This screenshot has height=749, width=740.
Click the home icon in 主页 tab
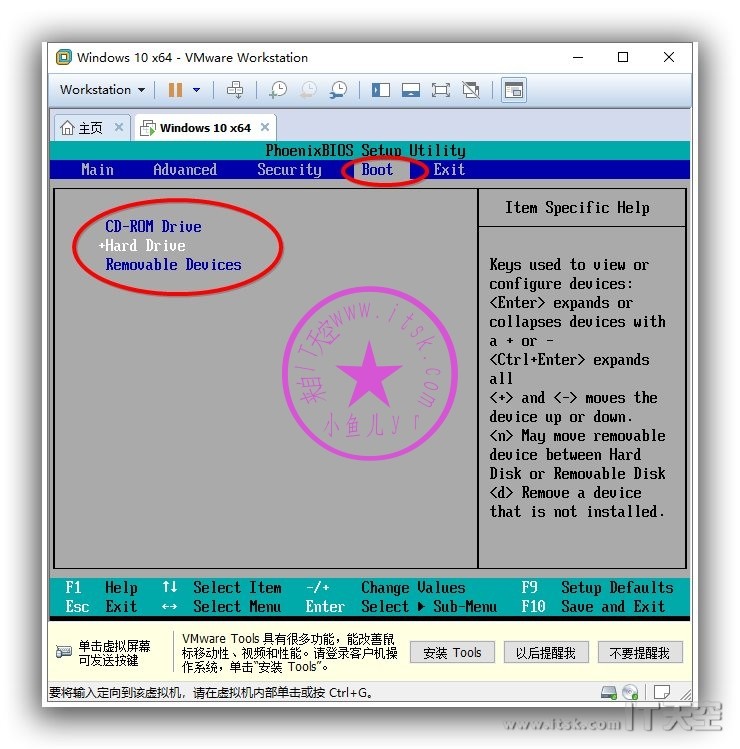click(67, 128)
